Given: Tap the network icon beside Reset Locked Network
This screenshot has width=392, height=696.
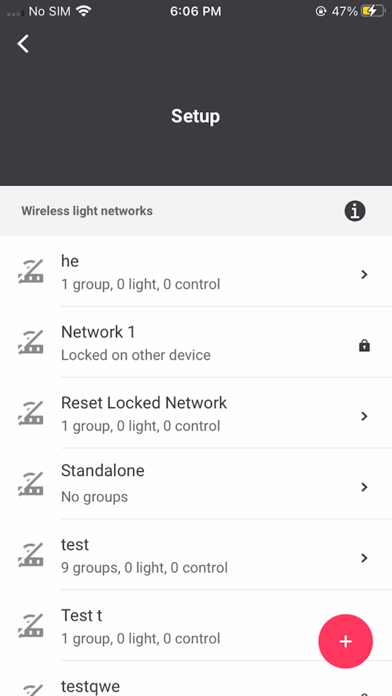Looking at the screenshot, I should (x=31, y=413).
